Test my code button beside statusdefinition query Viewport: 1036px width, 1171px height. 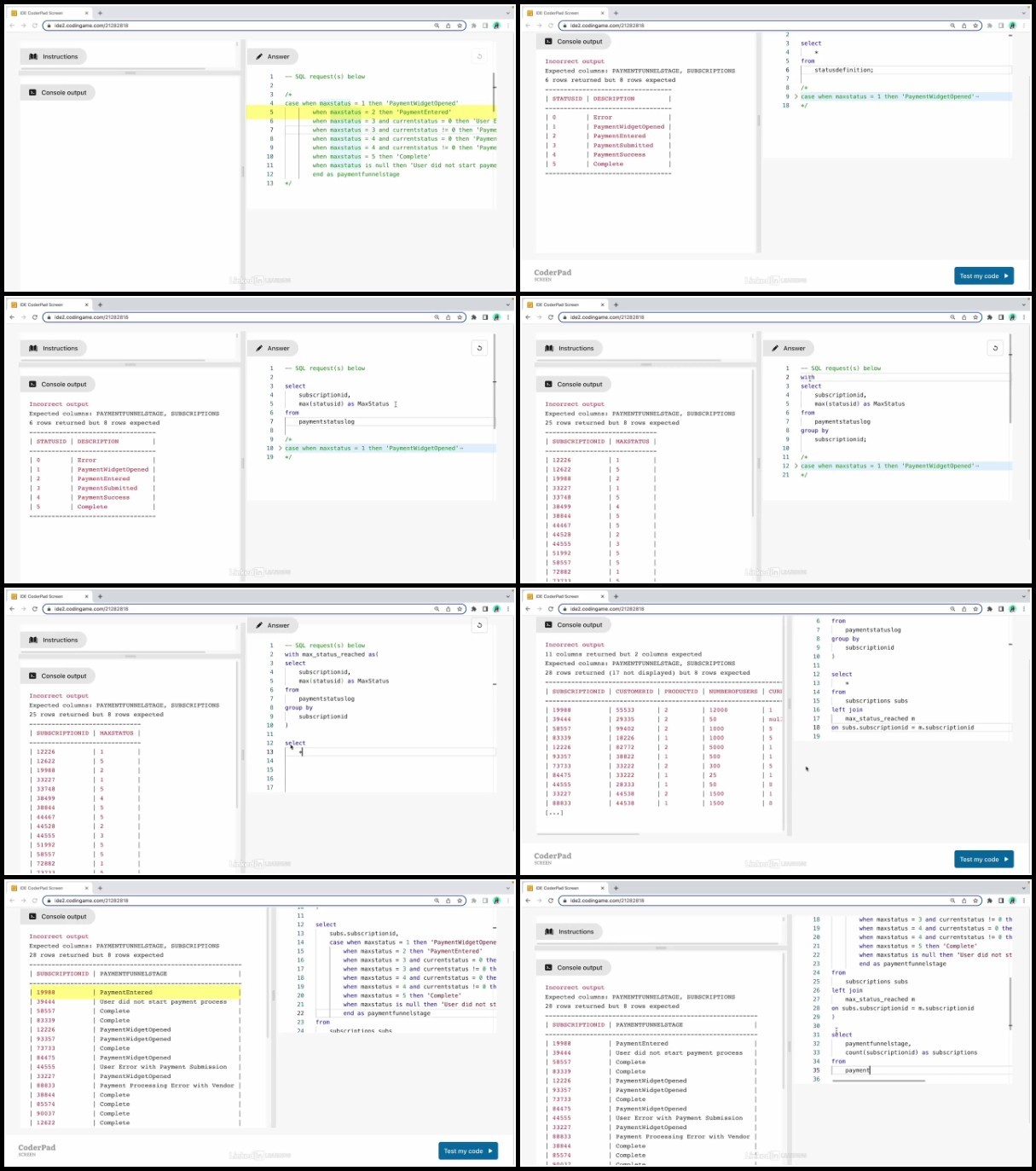(984, 275)
